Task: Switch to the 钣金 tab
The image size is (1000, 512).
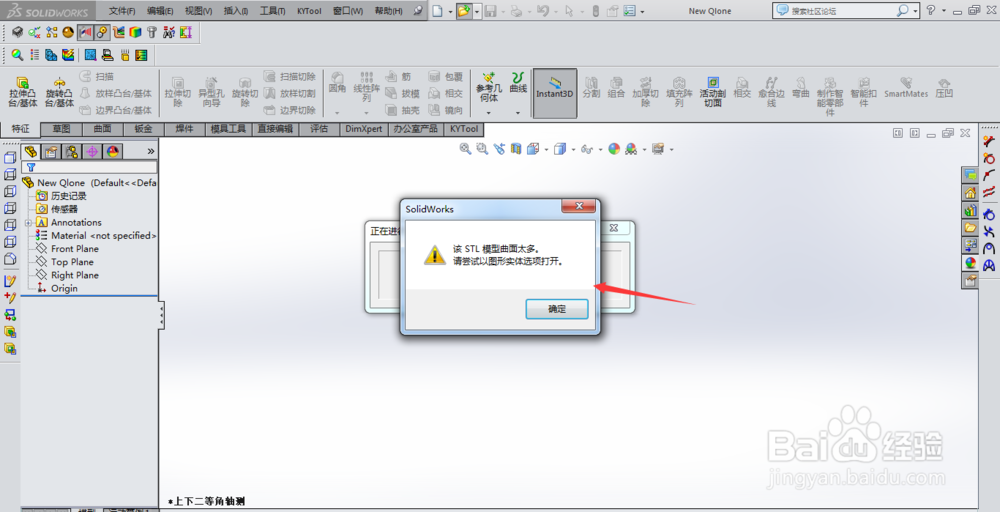Action: 143,129
